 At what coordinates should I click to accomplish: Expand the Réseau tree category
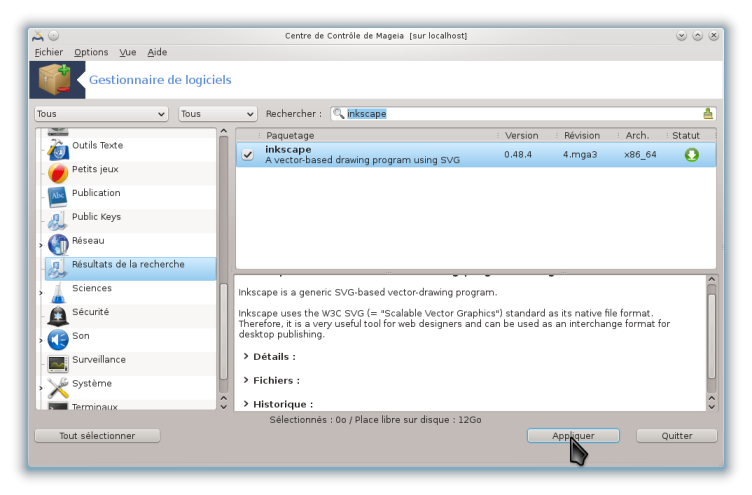click(x=41, y=245)
